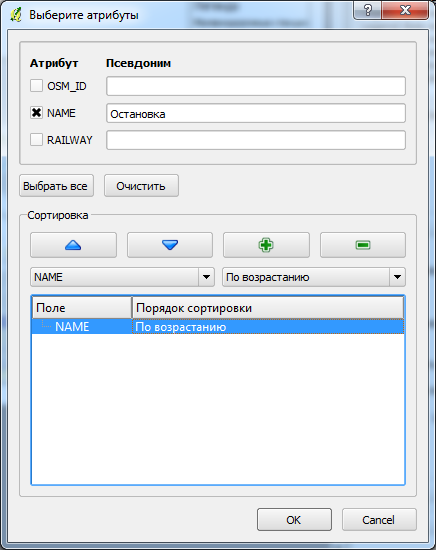Close the Выберите атрибуты dialog
The width and height of the screenshot is (436, 550).
[x=405, y=10]
